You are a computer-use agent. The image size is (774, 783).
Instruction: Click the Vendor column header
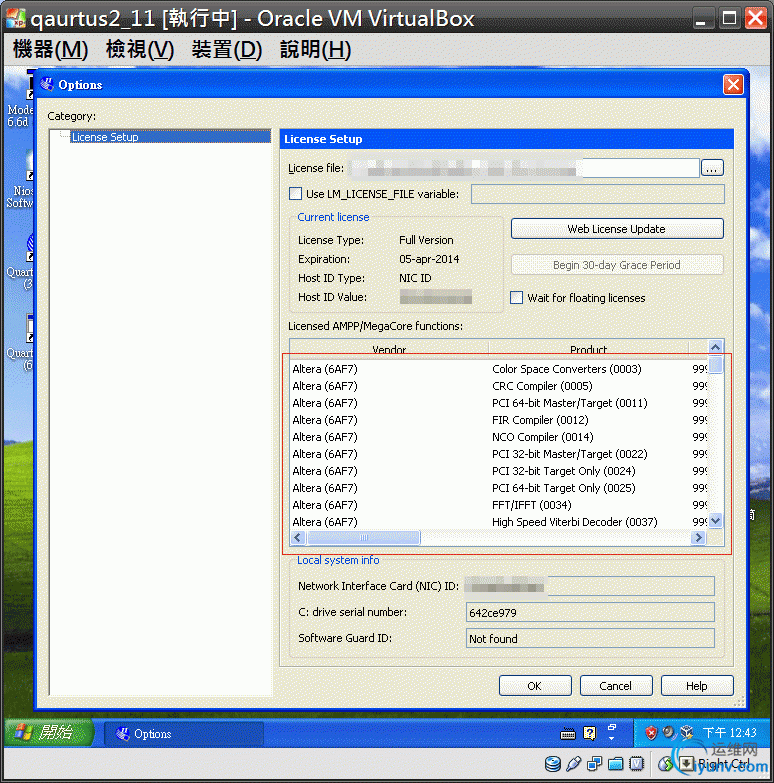tap(389, 349)
